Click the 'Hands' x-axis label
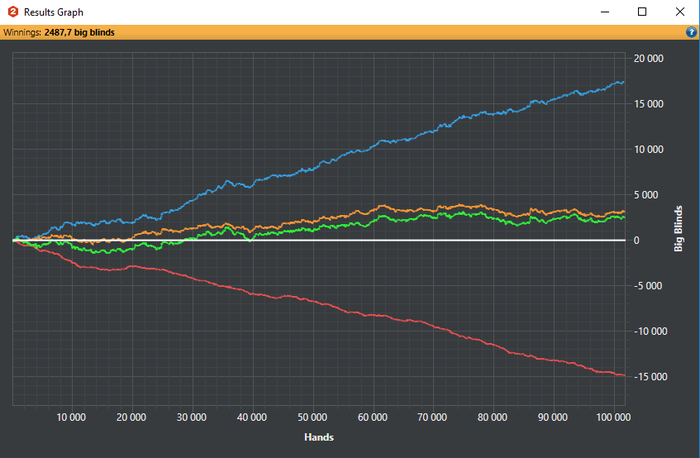 (x=319, y=437)
